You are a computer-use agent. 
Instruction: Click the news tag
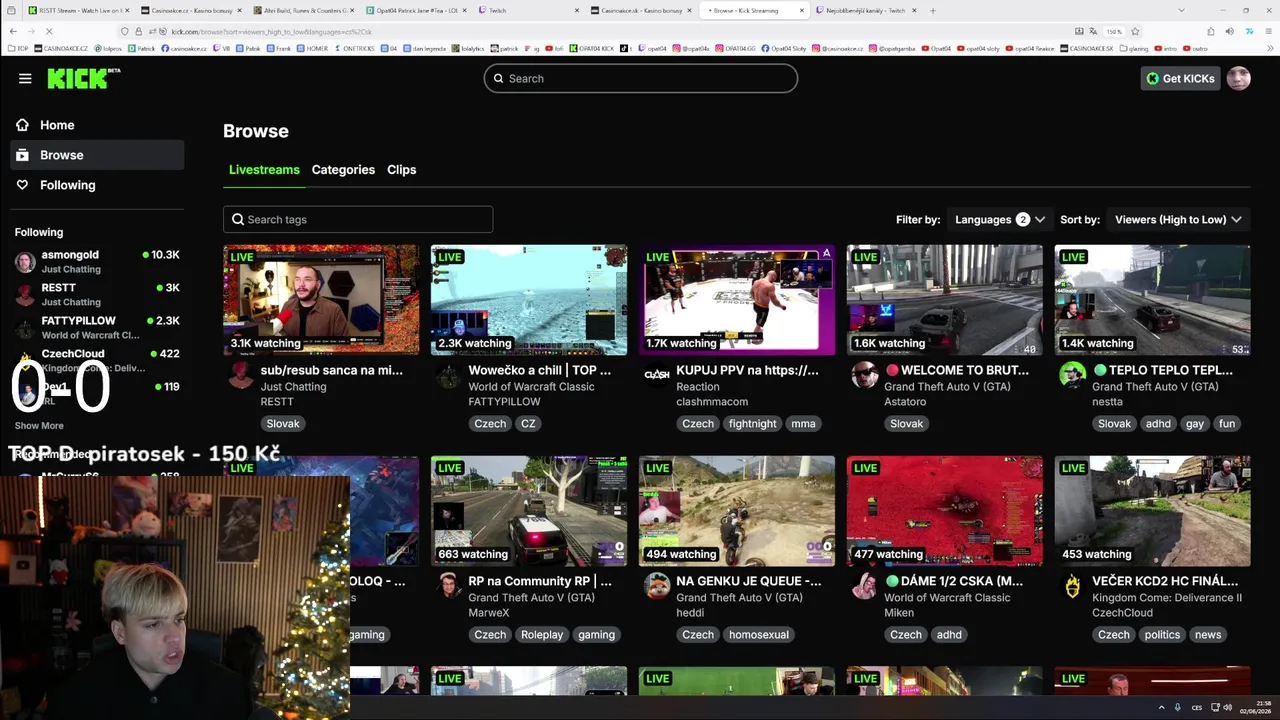(x=1208, y=635)
